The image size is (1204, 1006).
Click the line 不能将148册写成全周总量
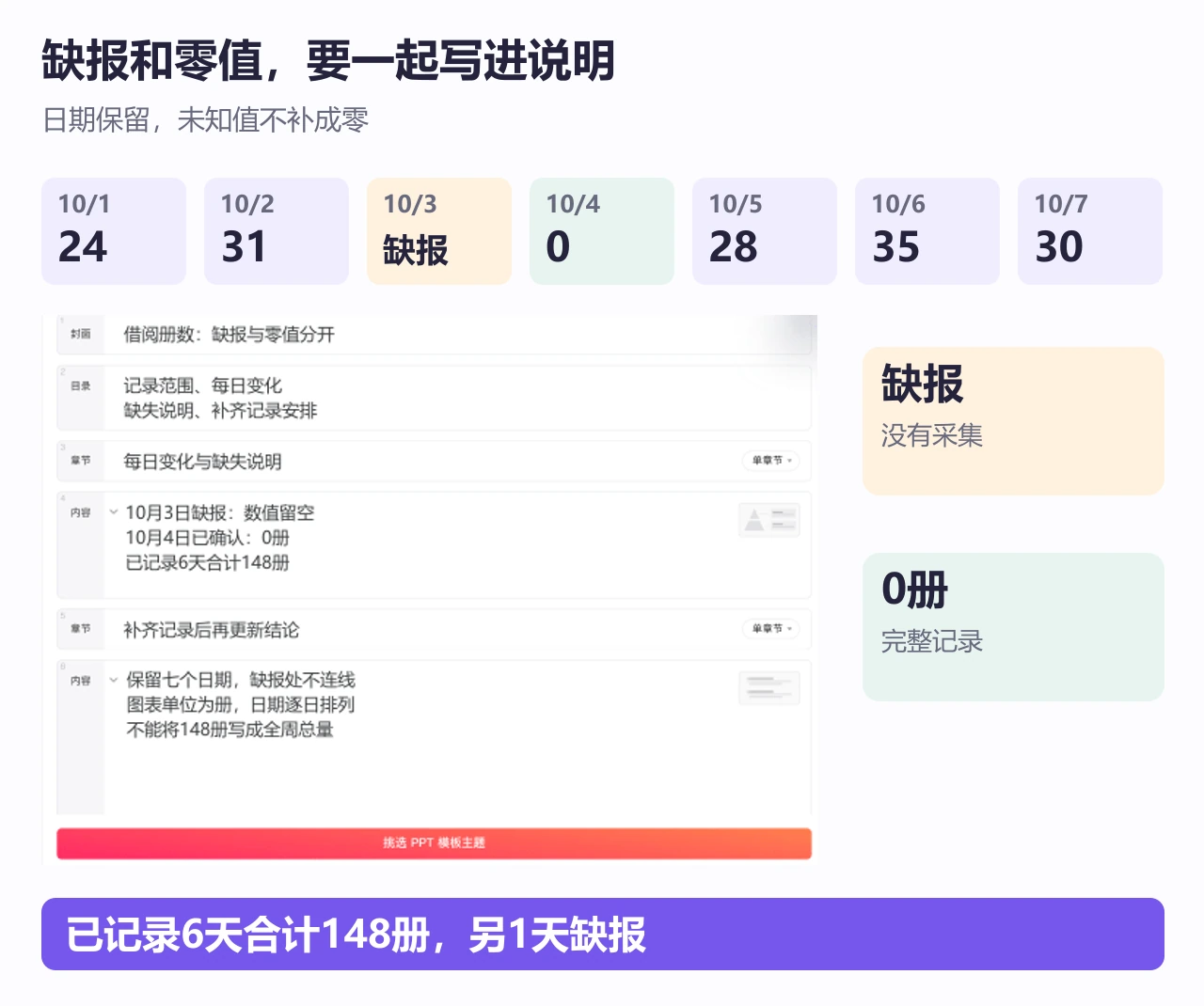230,730
